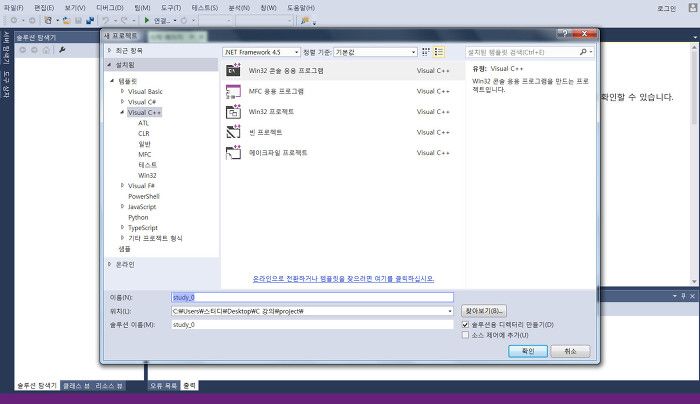This screenshot has width=700, height=404.
Task: Select the Win32 tree item
Action: (x=147, y=175)
